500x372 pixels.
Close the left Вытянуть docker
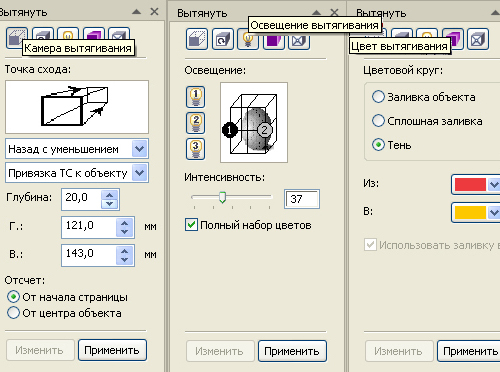pyautogui.click(x=154, y=12)
